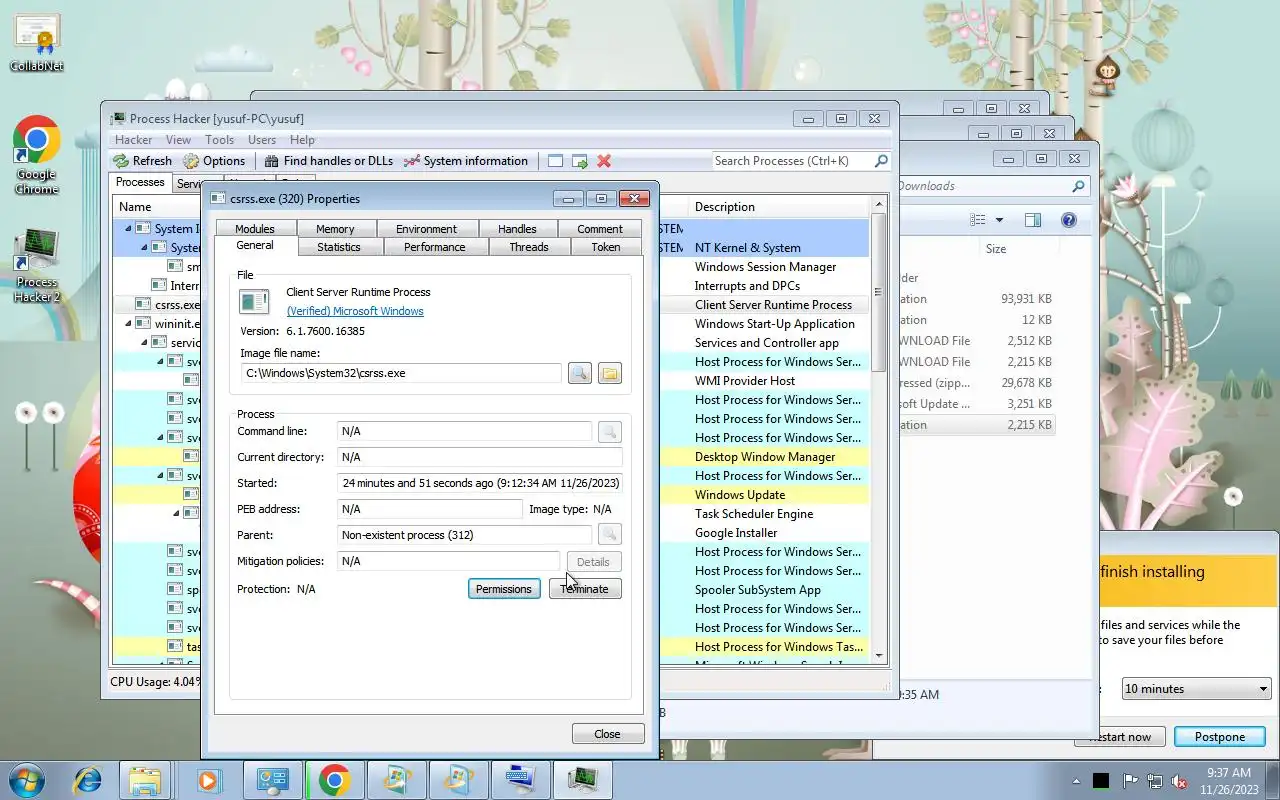Image resolution: width=1280 pixels, height=800 pixels.
Task: Open System information from the toolbar
Action: pos(465,161)
